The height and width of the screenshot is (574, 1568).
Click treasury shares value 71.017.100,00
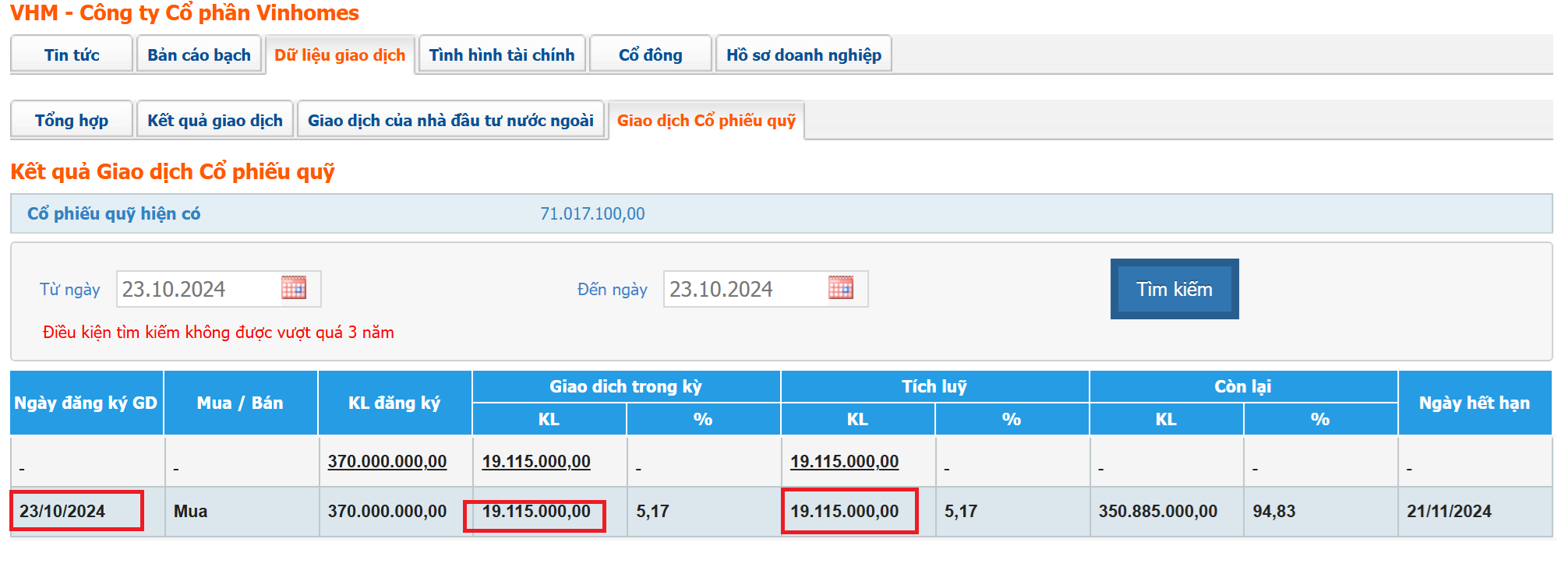592,213
